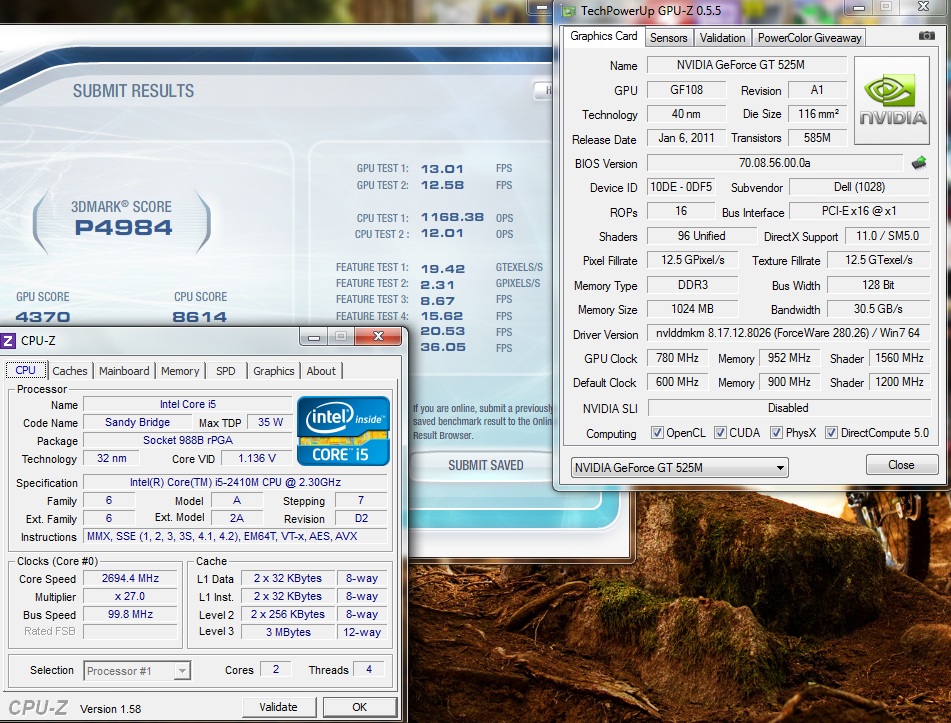Click the Core Speed value 2694.4 MHz
Image resolution: width=951 pixels, height=723 pixels.
click(x=130, y=578)
